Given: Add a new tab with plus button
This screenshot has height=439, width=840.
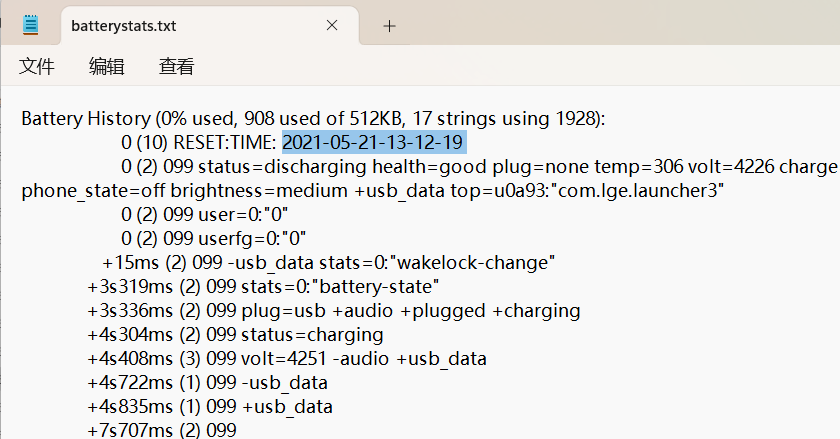Looking at the screenshot, I should 389,26.
